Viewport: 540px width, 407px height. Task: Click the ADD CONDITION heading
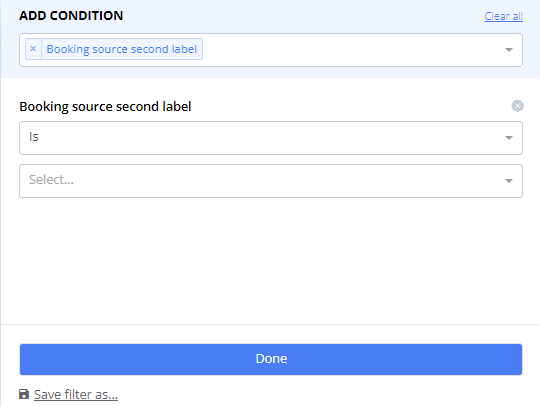[x=71, y=15]
